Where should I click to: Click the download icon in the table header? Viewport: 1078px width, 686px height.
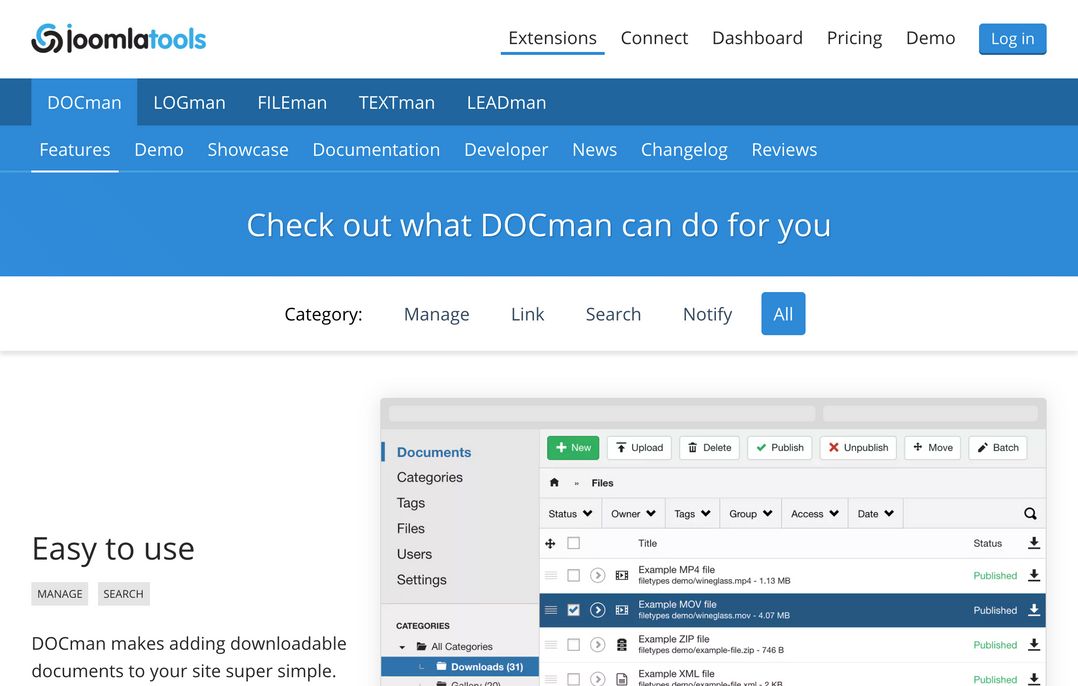1033,543
